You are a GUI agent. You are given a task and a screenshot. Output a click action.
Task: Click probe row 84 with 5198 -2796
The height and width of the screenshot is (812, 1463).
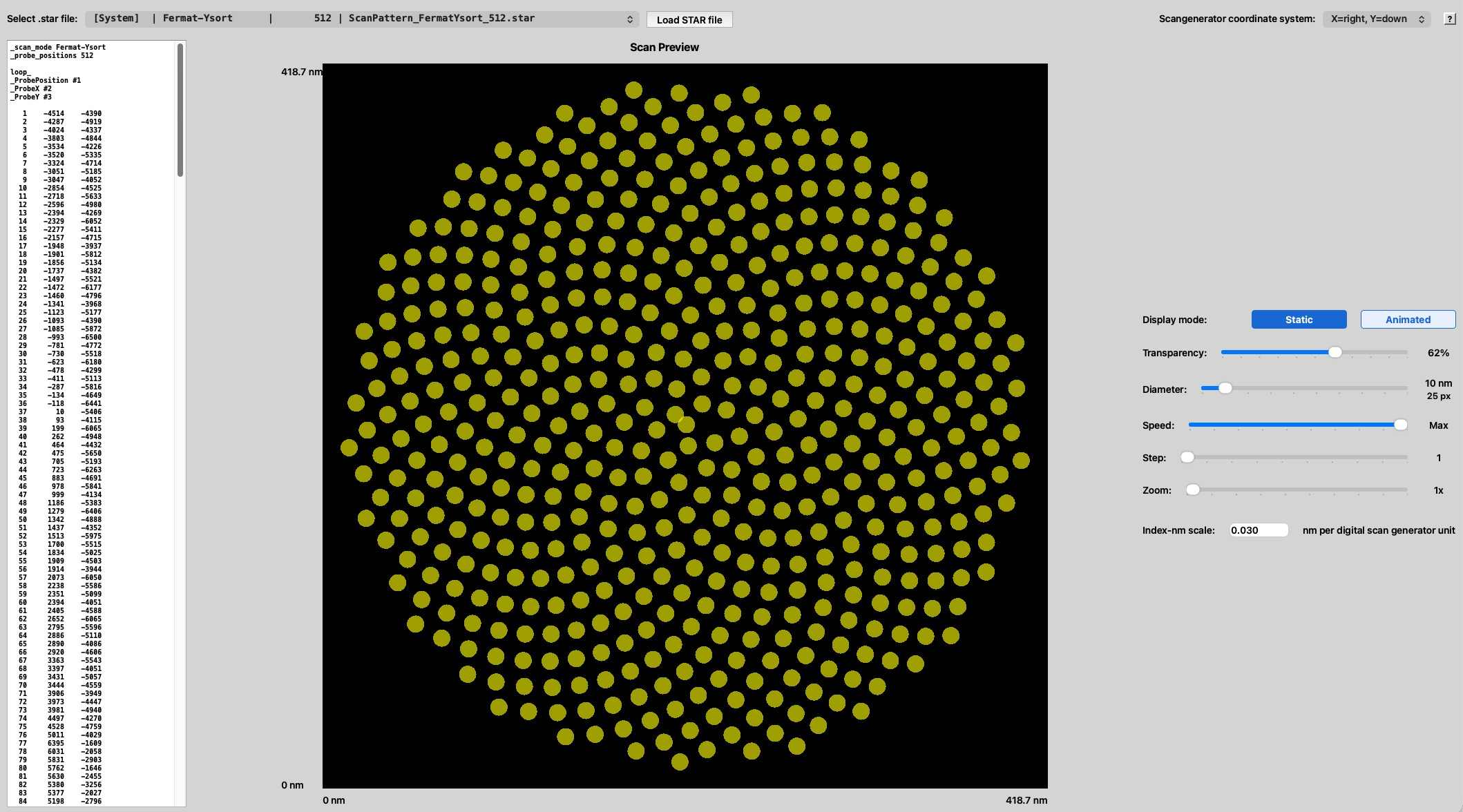tap(61, 801)
